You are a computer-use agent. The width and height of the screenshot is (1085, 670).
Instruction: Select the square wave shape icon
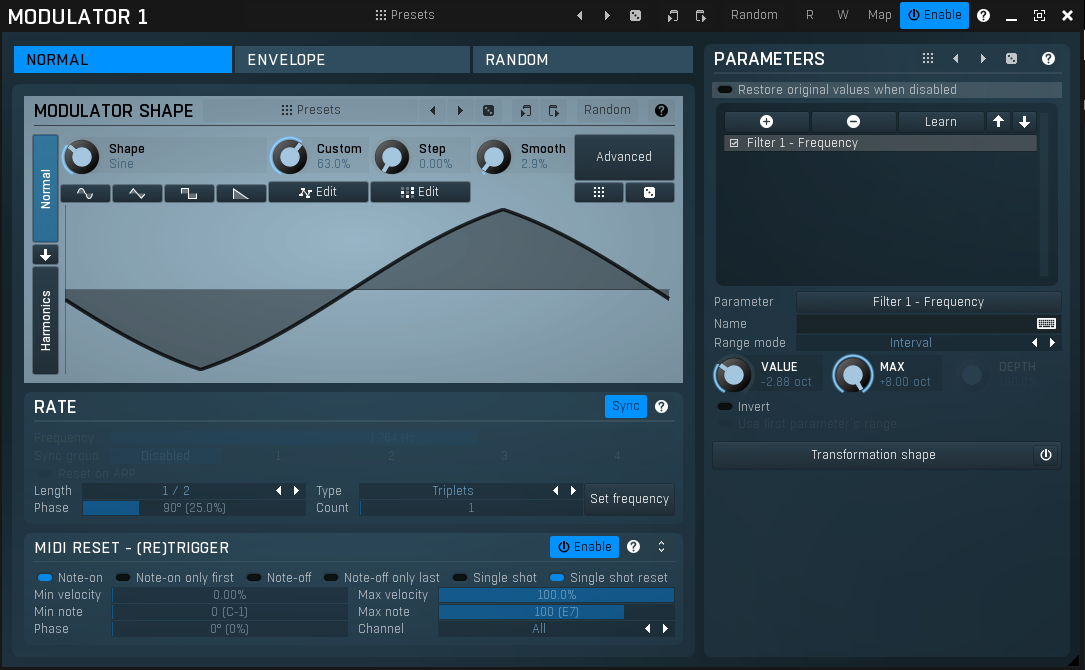coord(189,193)
